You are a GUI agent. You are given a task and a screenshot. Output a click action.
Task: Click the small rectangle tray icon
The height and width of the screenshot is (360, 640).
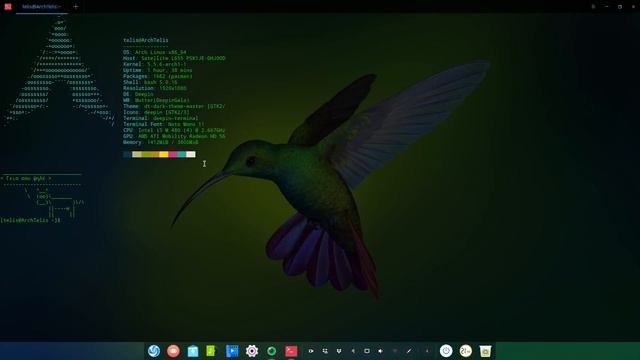(x=367, y=351)
